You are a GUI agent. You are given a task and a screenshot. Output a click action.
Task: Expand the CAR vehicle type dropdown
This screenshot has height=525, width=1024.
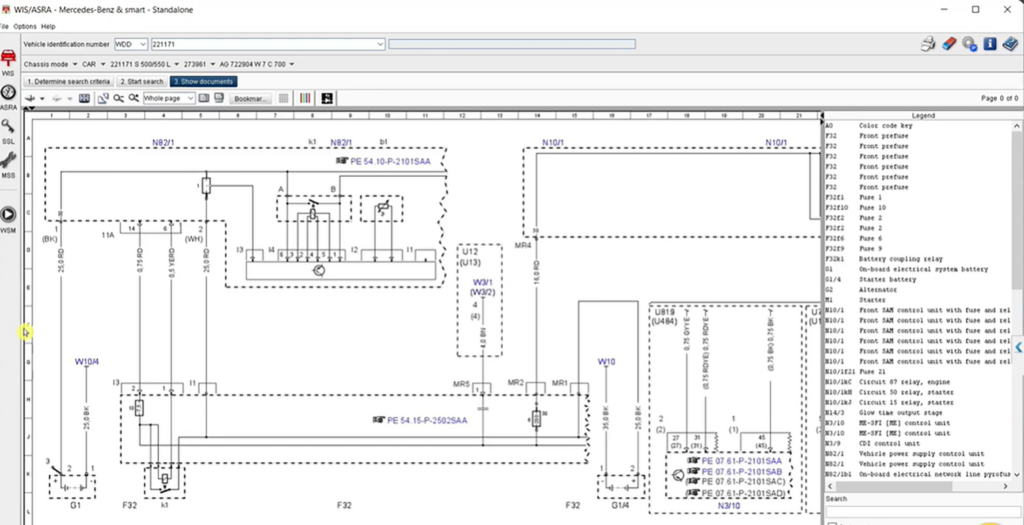101,64
